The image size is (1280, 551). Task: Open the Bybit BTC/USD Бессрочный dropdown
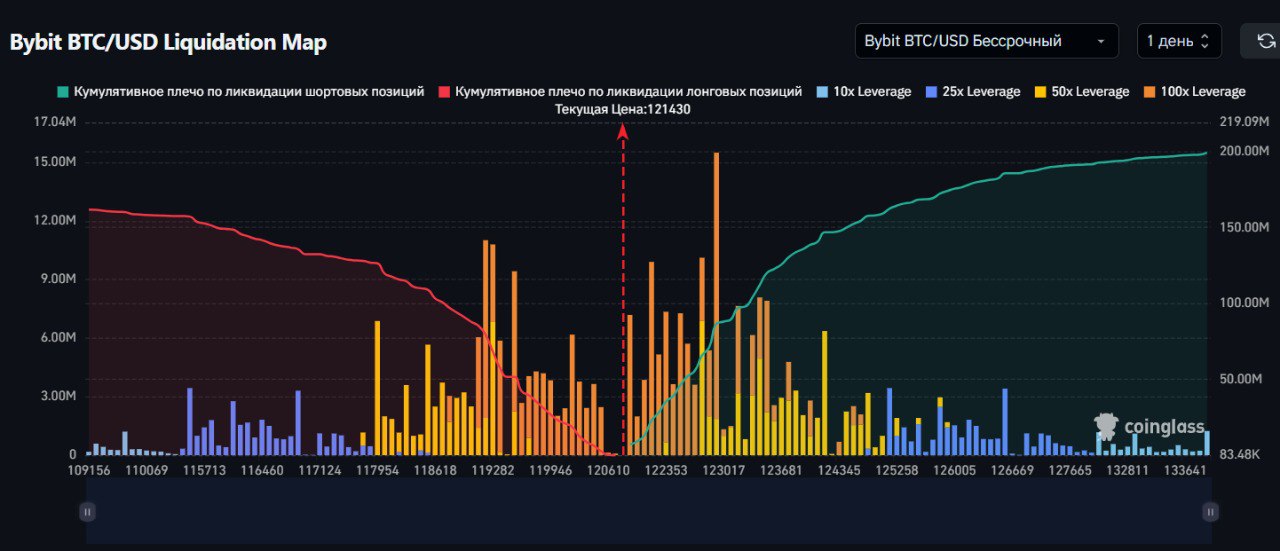pos(985,41)
